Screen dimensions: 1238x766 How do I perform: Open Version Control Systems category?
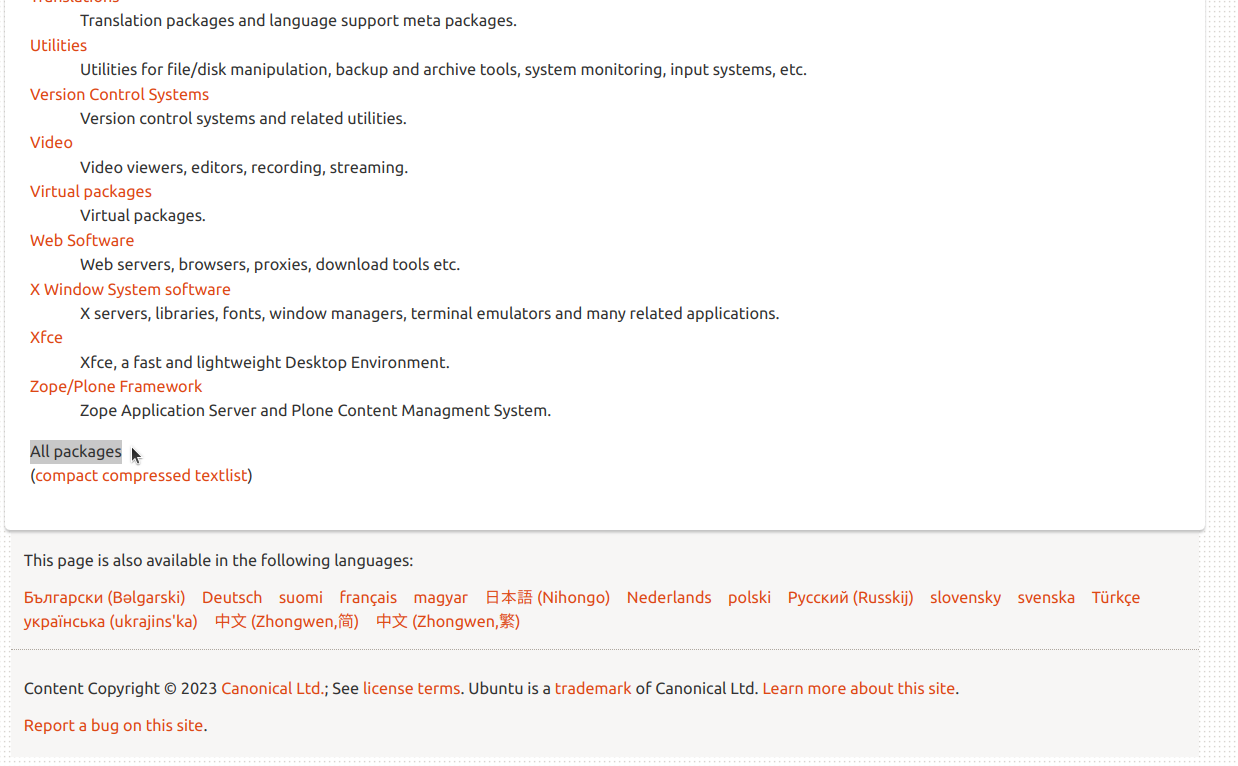[119, 94]
